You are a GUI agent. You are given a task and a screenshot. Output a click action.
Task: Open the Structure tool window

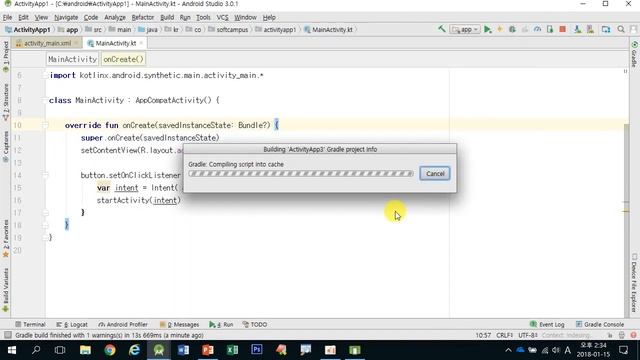click(x=5, y=102)
